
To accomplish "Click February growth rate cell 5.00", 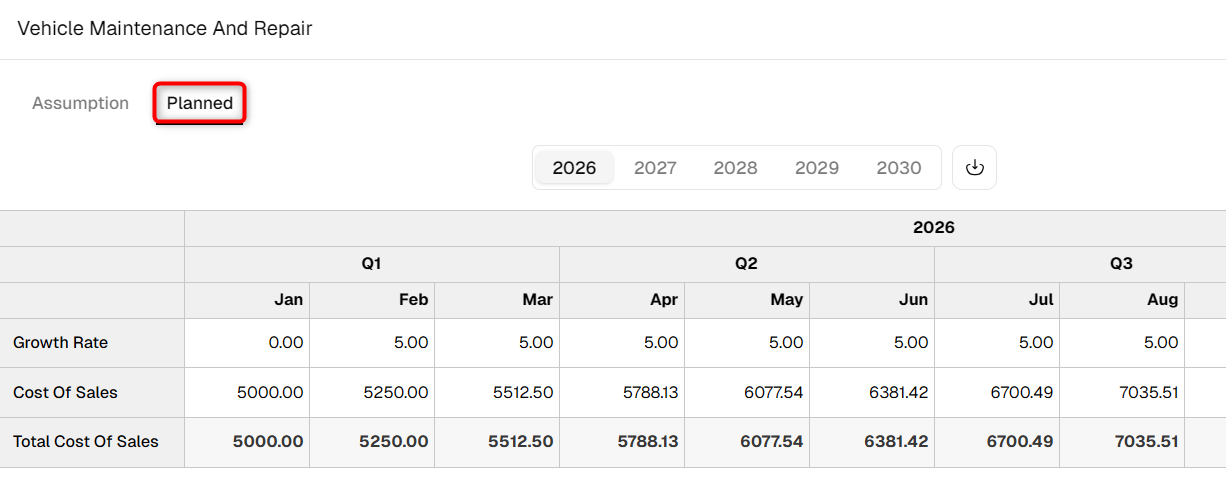I will coord(372,343).
